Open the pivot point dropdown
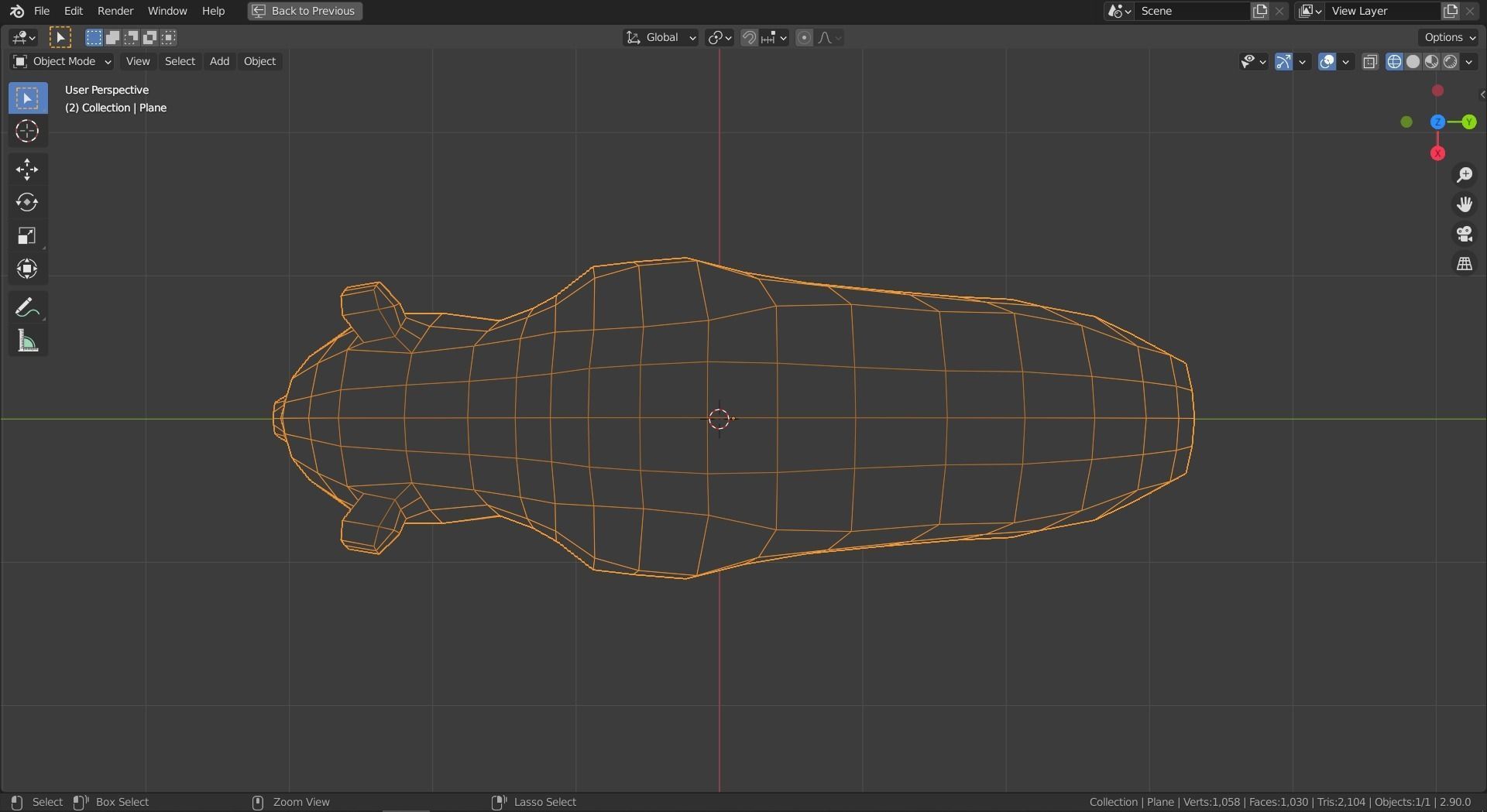This screenshot has height=812, width=1487. pos(719,37)
